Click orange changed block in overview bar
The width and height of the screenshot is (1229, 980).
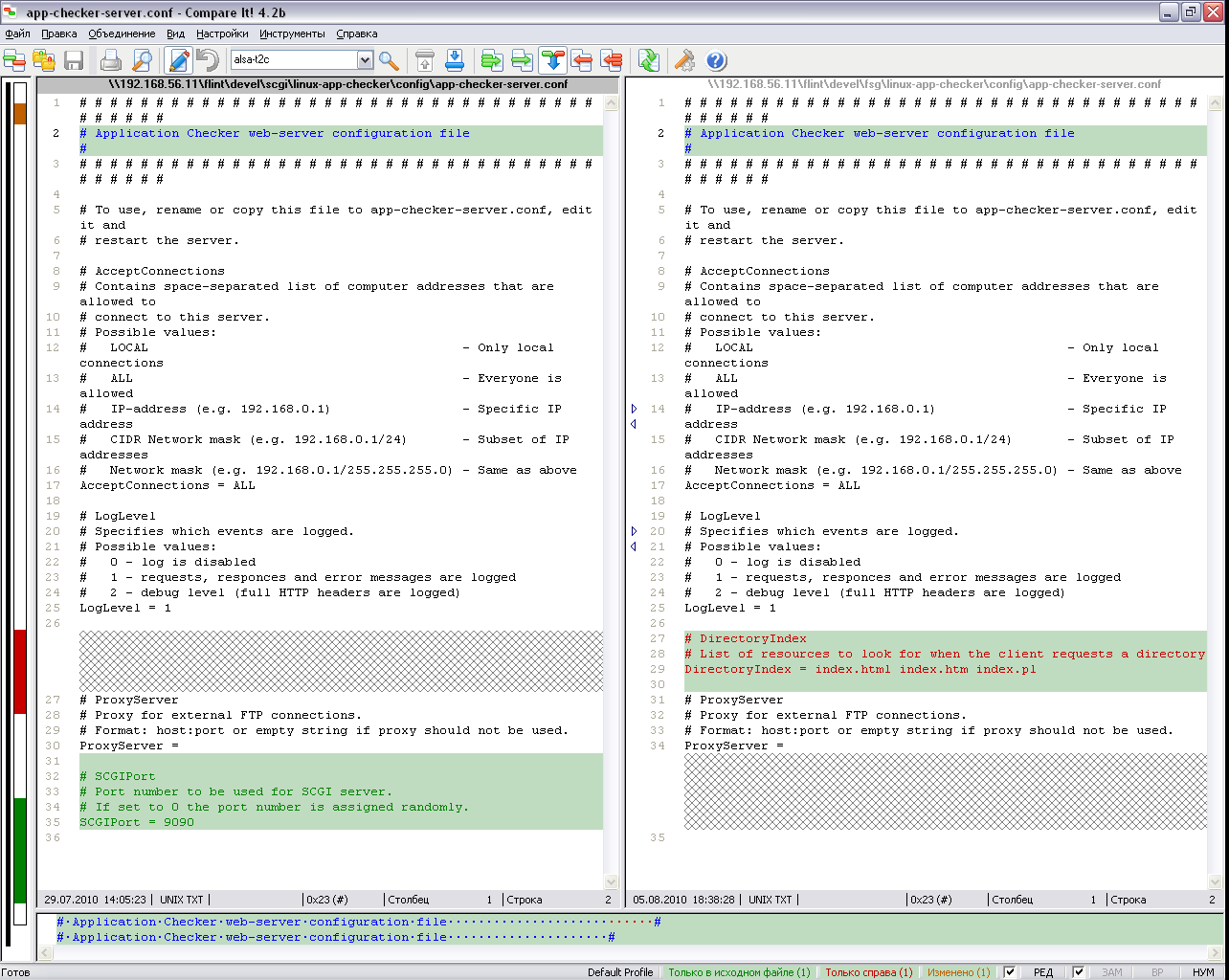(x=20, y=113)
